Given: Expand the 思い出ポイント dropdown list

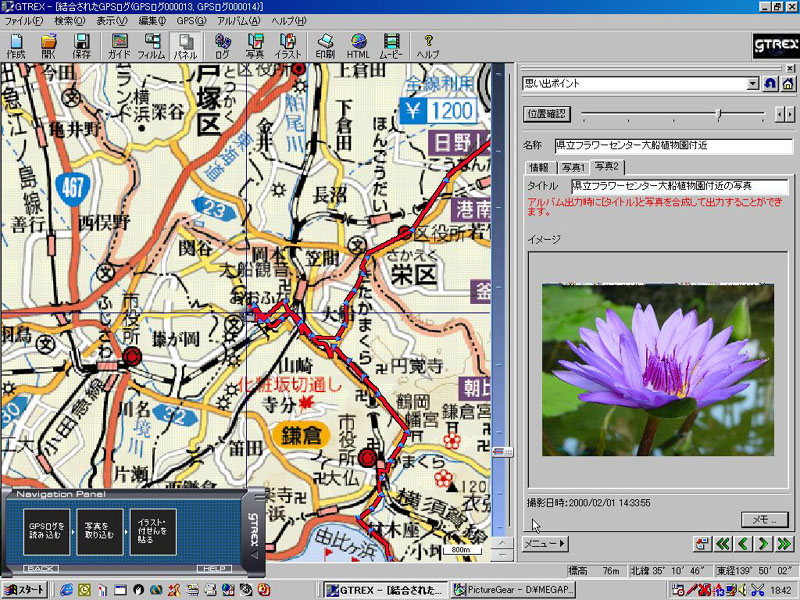Looking at the screenshot, I should pyautogui.click(x=752, y=84).
